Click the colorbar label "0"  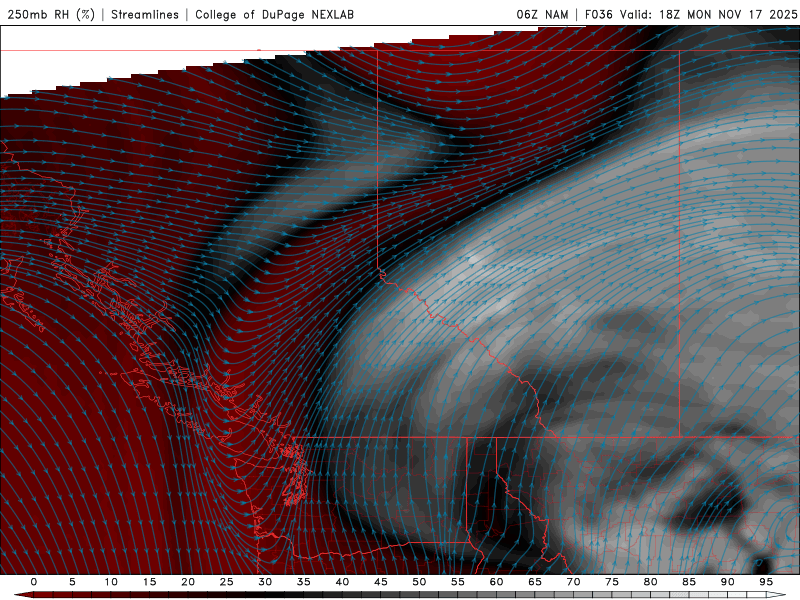(x=34, y=582)
